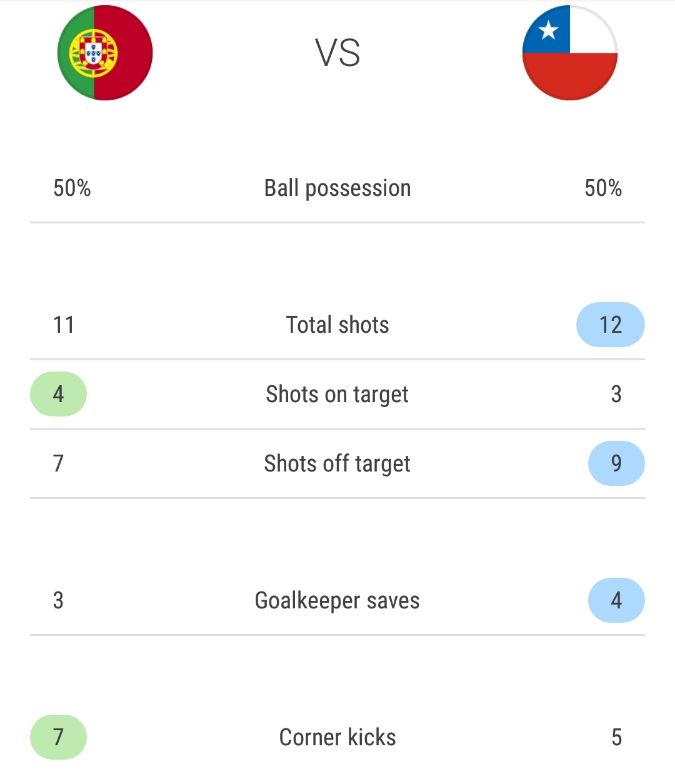Tap the Portugal flag icon
675x770 pixels.
coord(105,53)
